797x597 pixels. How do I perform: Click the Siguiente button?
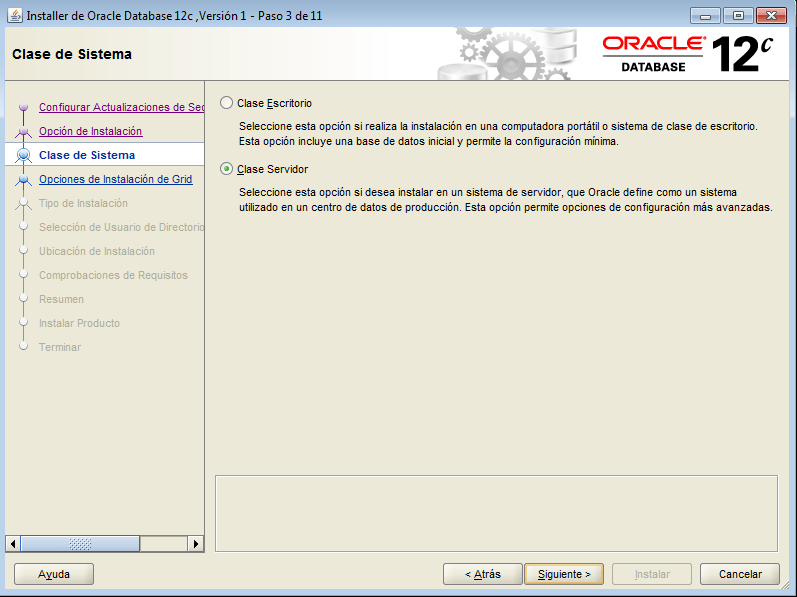click(564, 574)
